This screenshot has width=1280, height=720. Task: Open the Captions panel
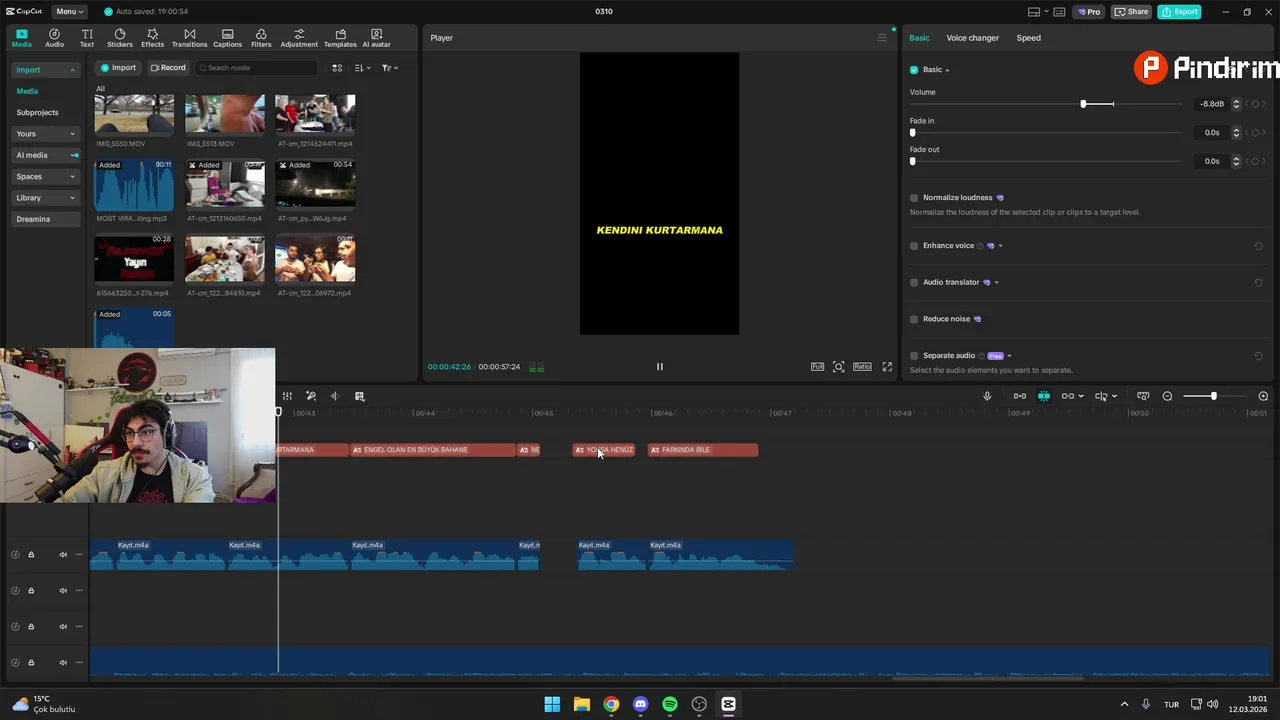click(x=227, y=38)
